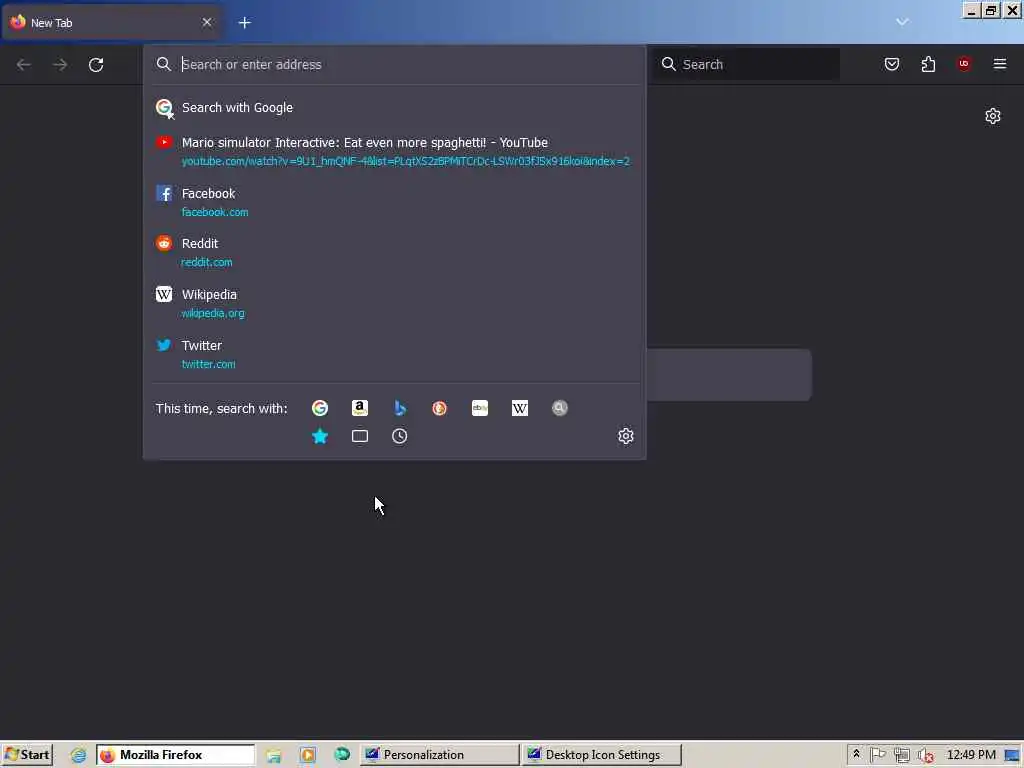Search this time with Google icon
The width and height of the screenshot is (1024, 768).
point(320,408)
